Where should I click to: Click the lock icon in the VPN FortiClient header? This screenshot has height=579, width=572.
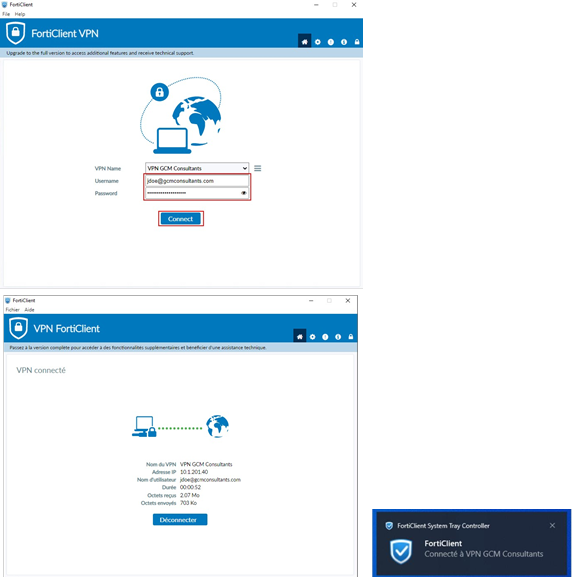click(x=351, y=337)
